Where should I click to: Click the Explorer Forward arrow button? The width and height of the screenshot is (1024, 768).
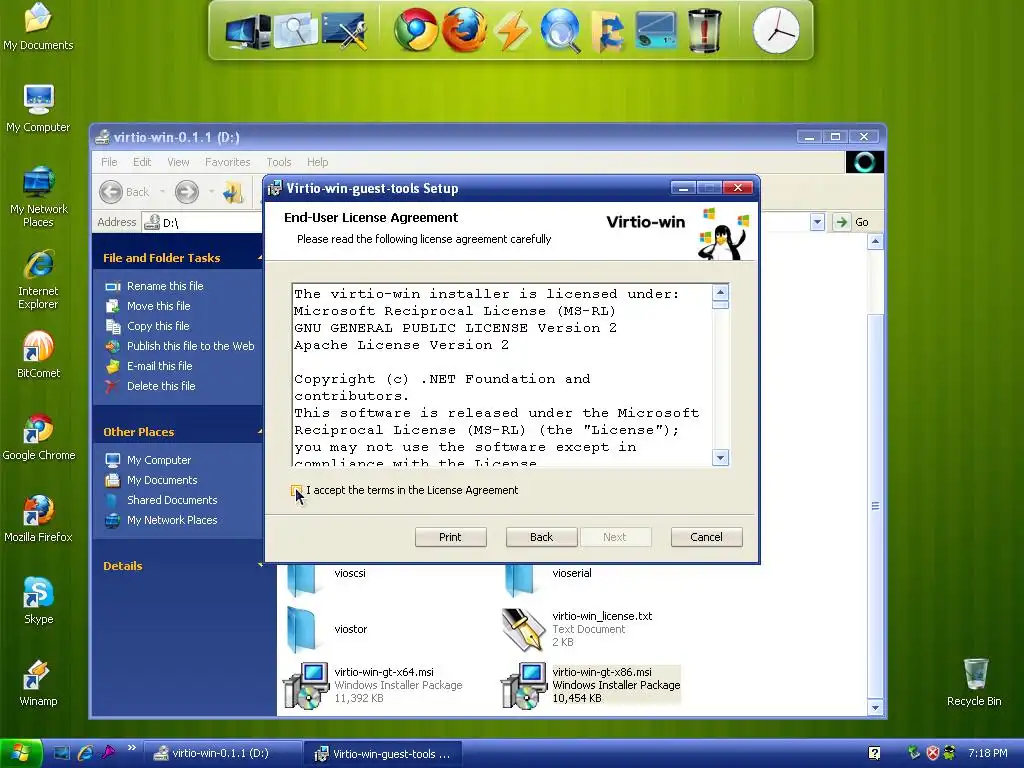[187, 192]
